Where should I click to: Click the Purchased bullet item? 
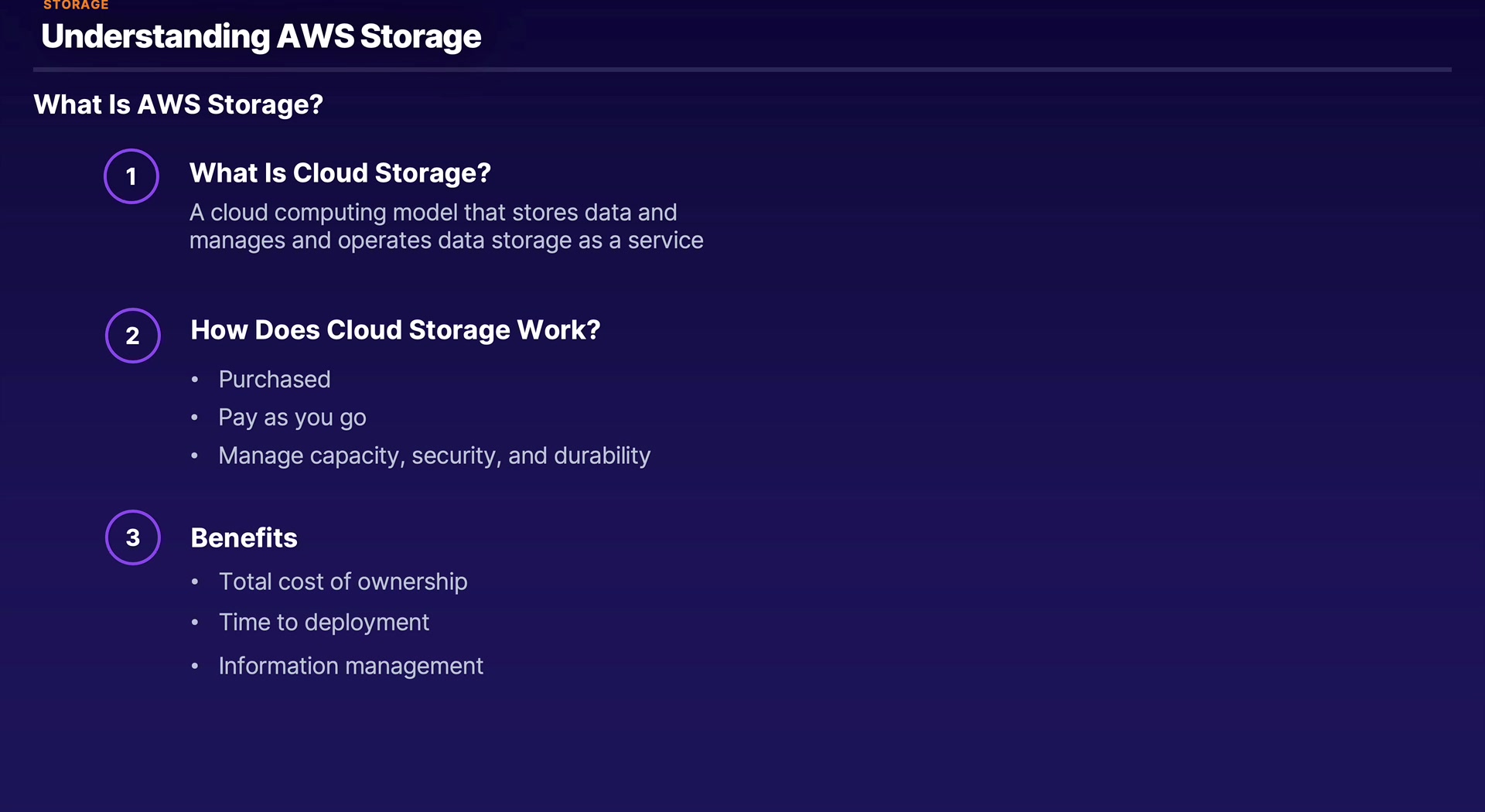pyautogui.click(x=275, y=380)
